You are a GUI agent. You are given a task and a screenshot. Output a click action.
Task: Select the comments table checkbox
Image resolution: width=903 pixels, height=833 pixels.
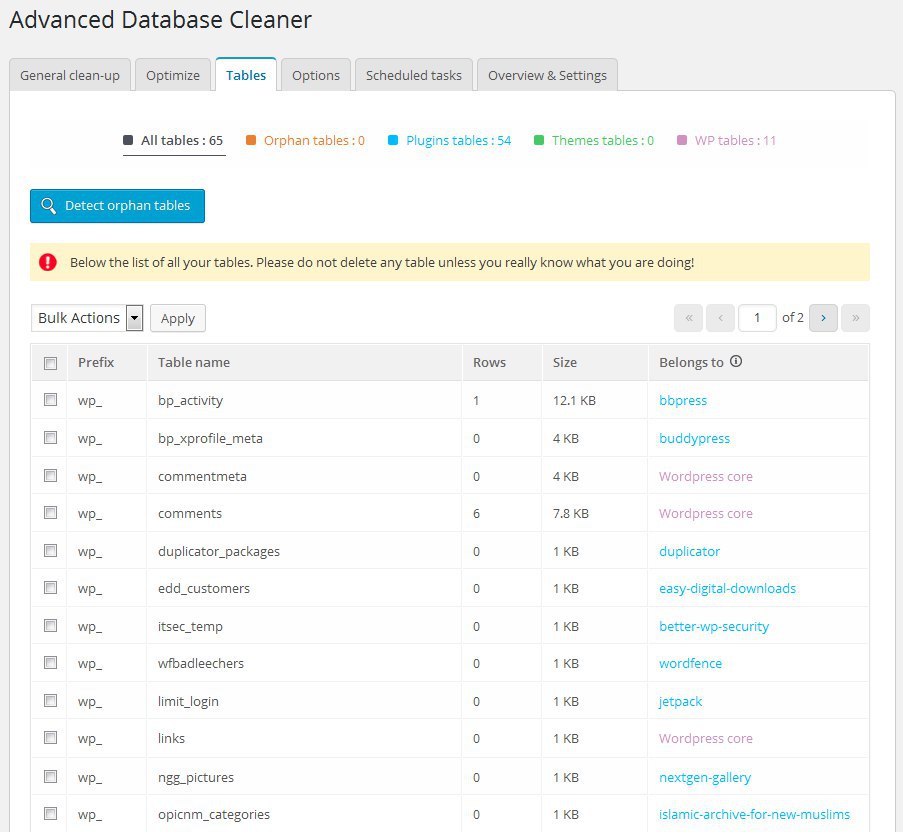coord(51,513)
